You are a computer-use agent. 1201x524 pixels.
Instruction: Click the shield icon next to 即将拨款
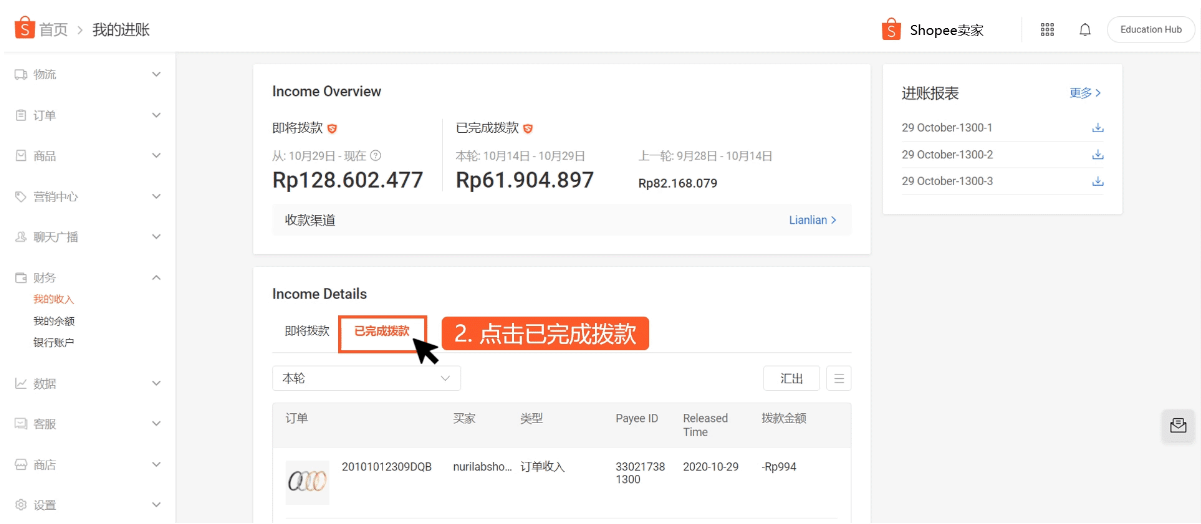(x=332, y=128)
